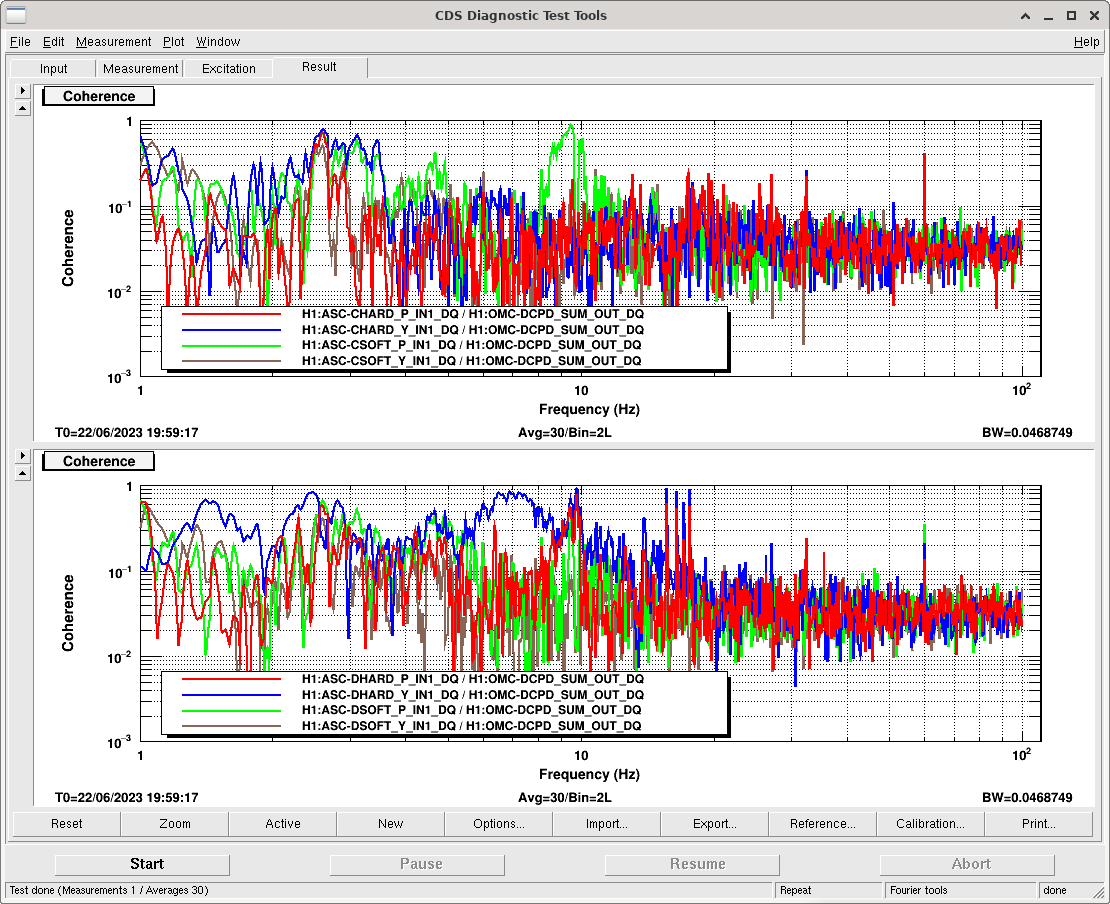Viewport: 1110px width, 904px height.
Task: Open the bottom plot's Coherence title box
Action: 98,461
